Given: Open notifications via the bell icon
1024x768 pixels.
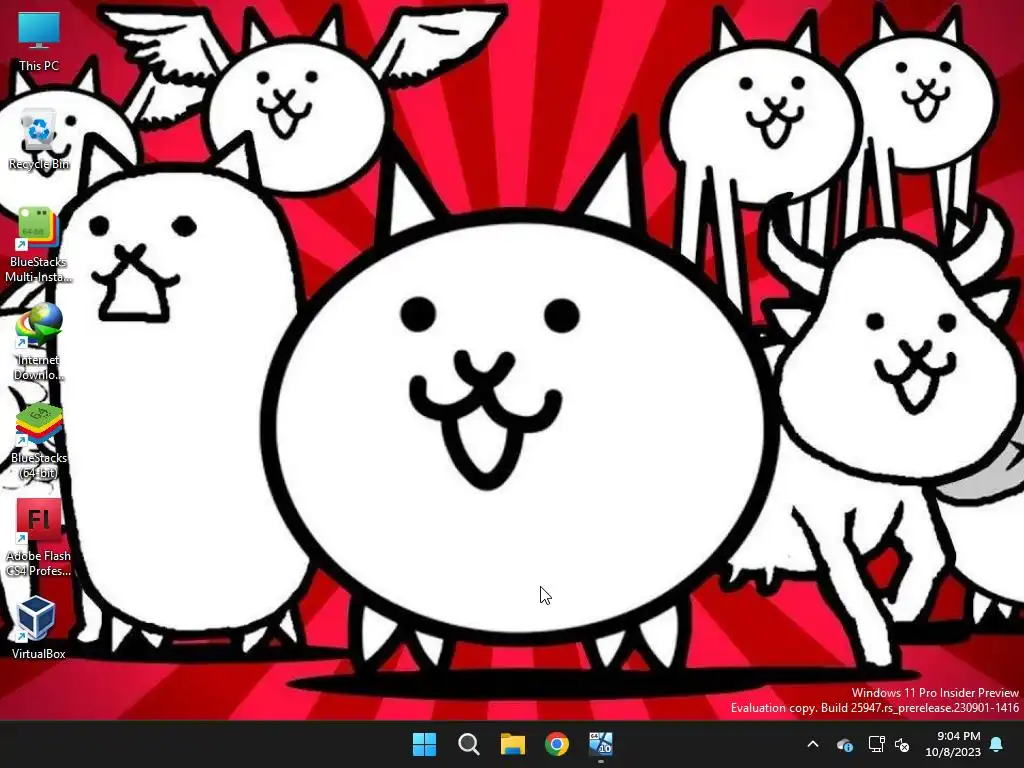Looking at the screenshot, I should [x=997, y=744].
